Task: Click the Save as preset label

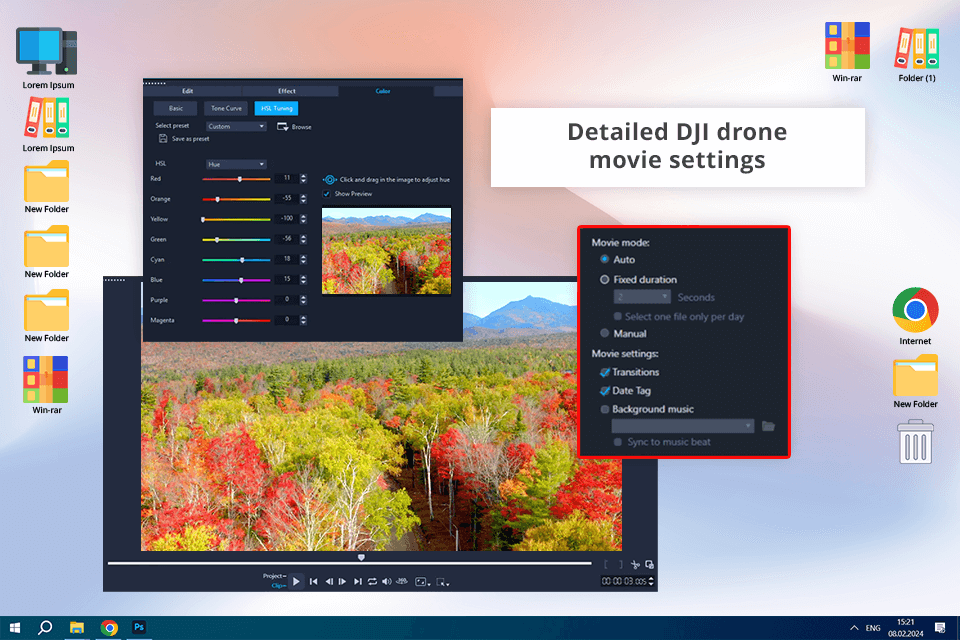Action: point(190,138)
